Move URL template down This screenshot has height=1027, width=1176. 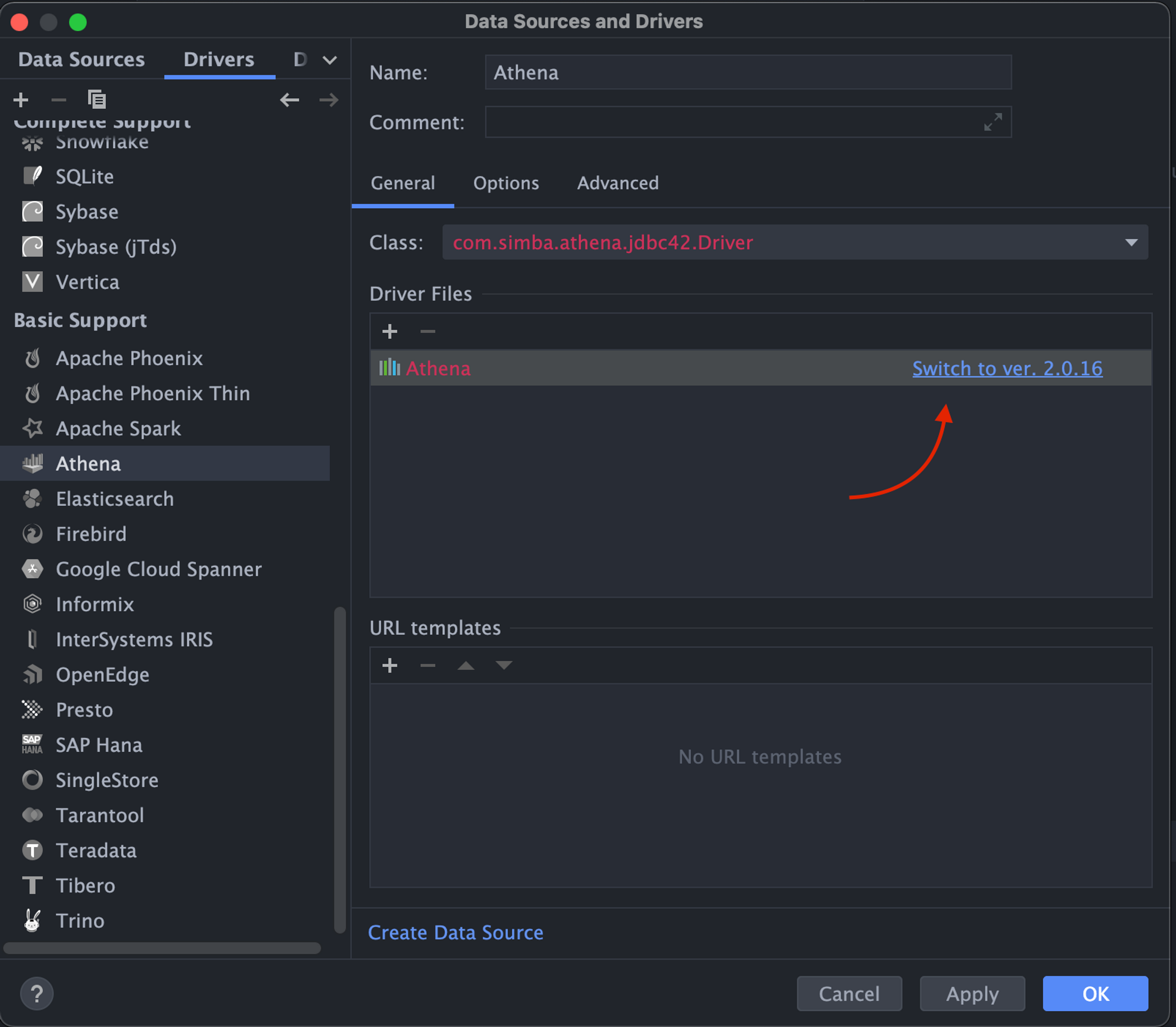[504, 666]
